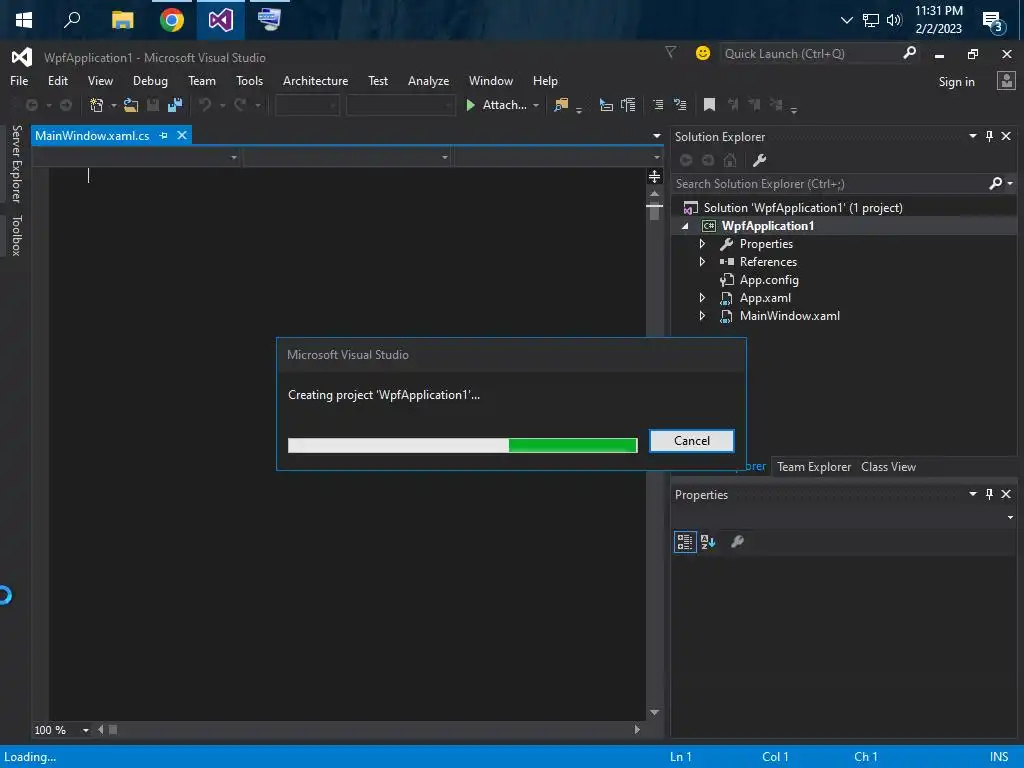The height and width of the screenshot is (768, 1024).
Task: Click the taskbar volume icon
Action: pyautogui.click(x=893, y=20)
